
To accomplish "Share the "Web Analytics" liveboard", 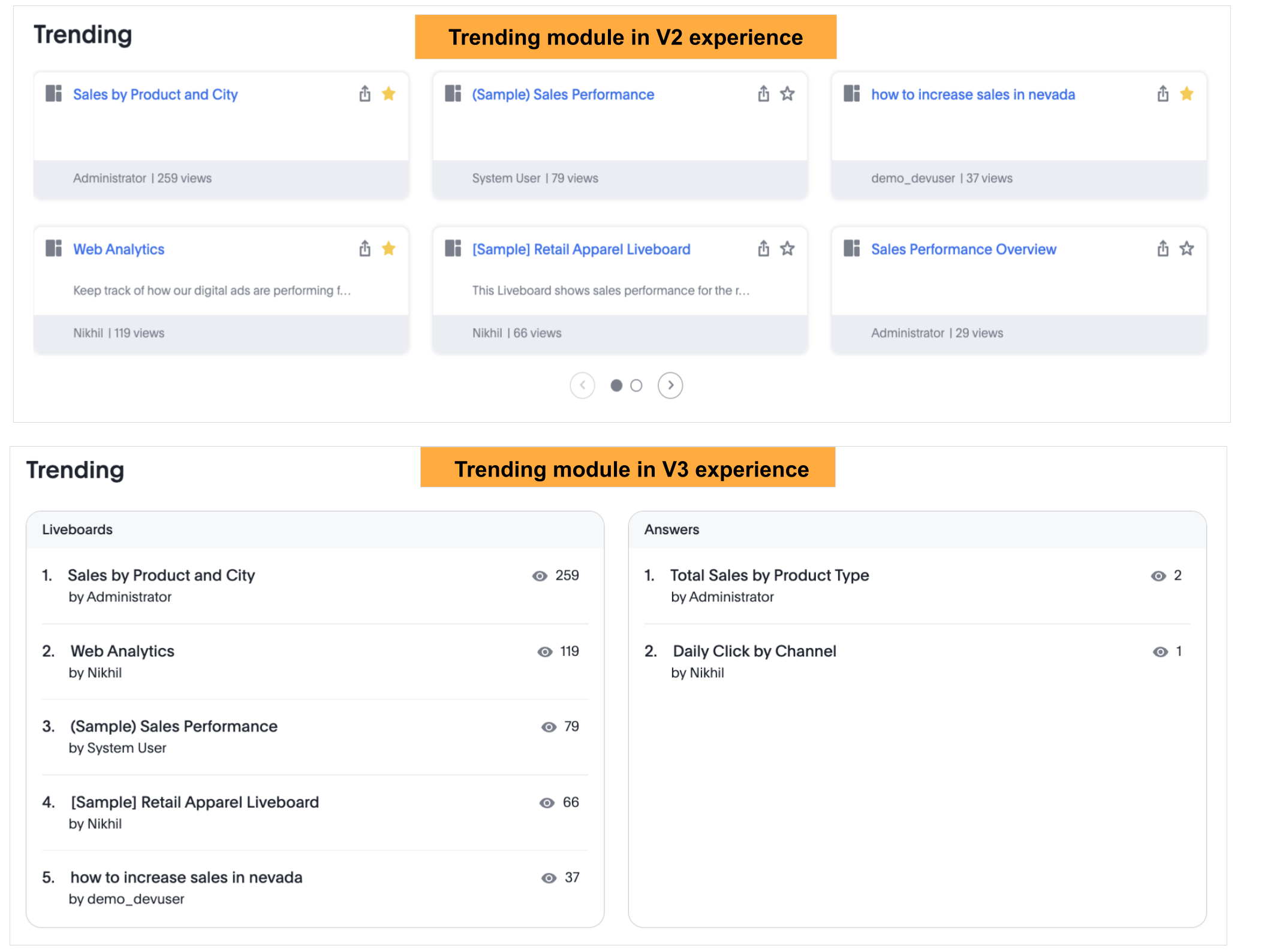I will pyautogui.click(x=365, y=248).
